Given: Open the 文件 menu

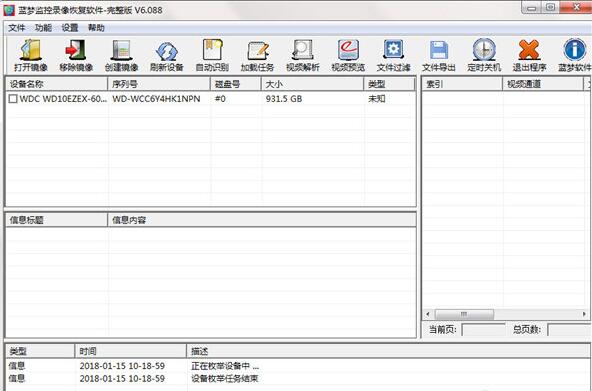Looking at the screenshot, I should (x=17, y=28).
